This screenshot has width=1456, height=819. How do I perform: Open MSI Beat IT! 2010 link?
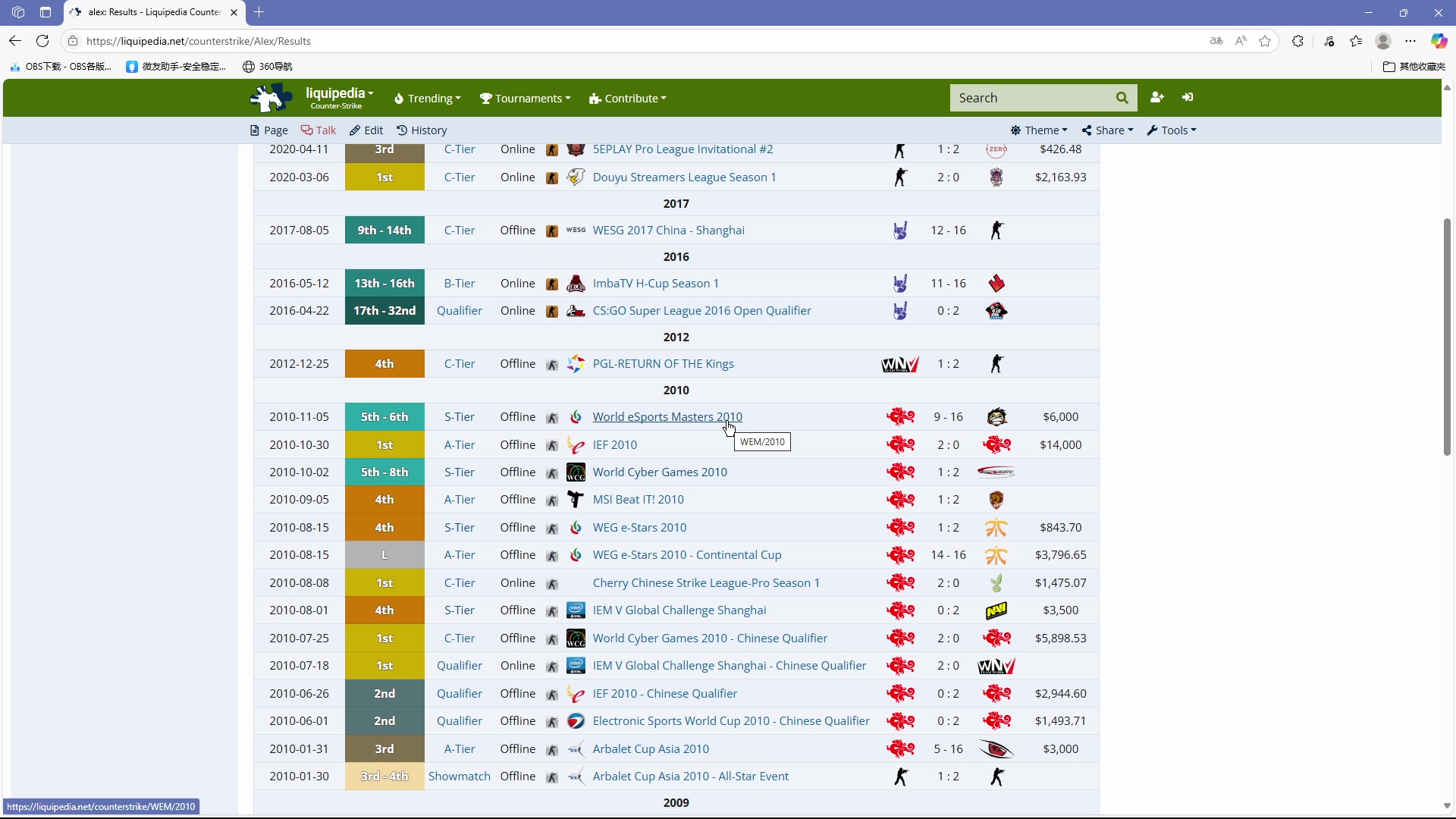click(639, 500)
